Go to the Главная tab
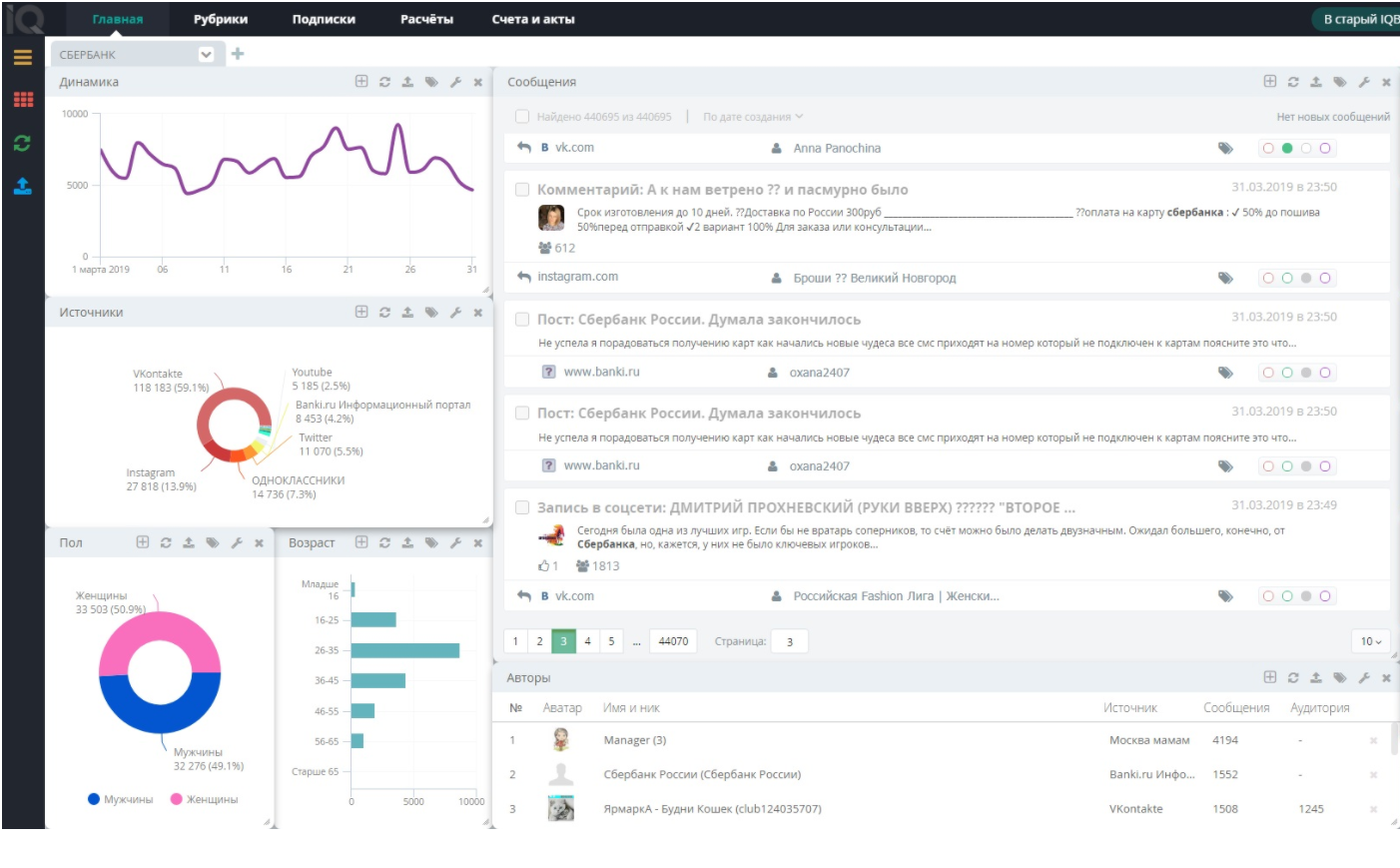Viewport: 1400px width, 868px height. [118, 19]
